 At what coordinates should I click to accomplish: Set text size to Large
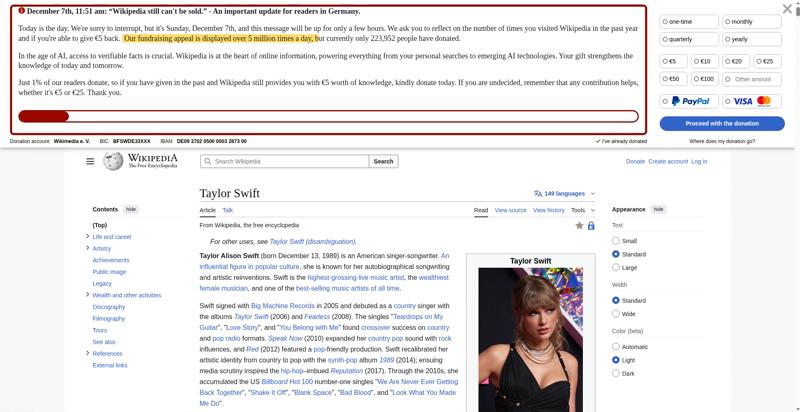click(616, 267)
